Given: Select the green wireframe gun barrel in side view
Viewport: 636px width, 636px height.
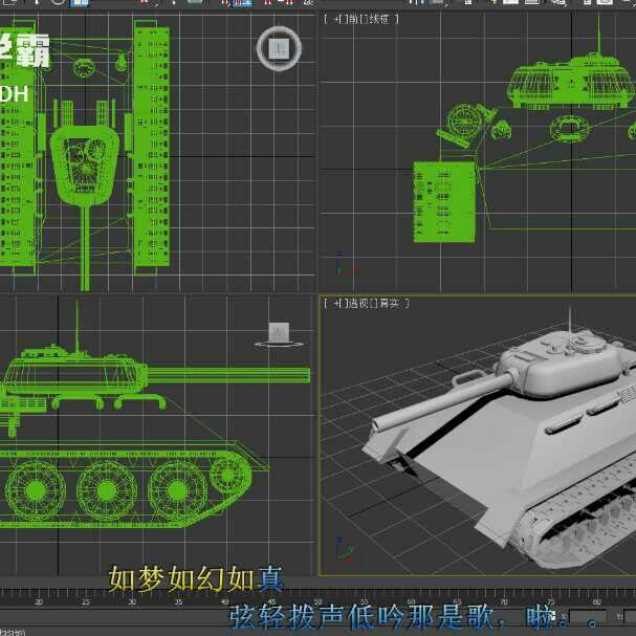Looking at the screenshot, I should point(229,375).
